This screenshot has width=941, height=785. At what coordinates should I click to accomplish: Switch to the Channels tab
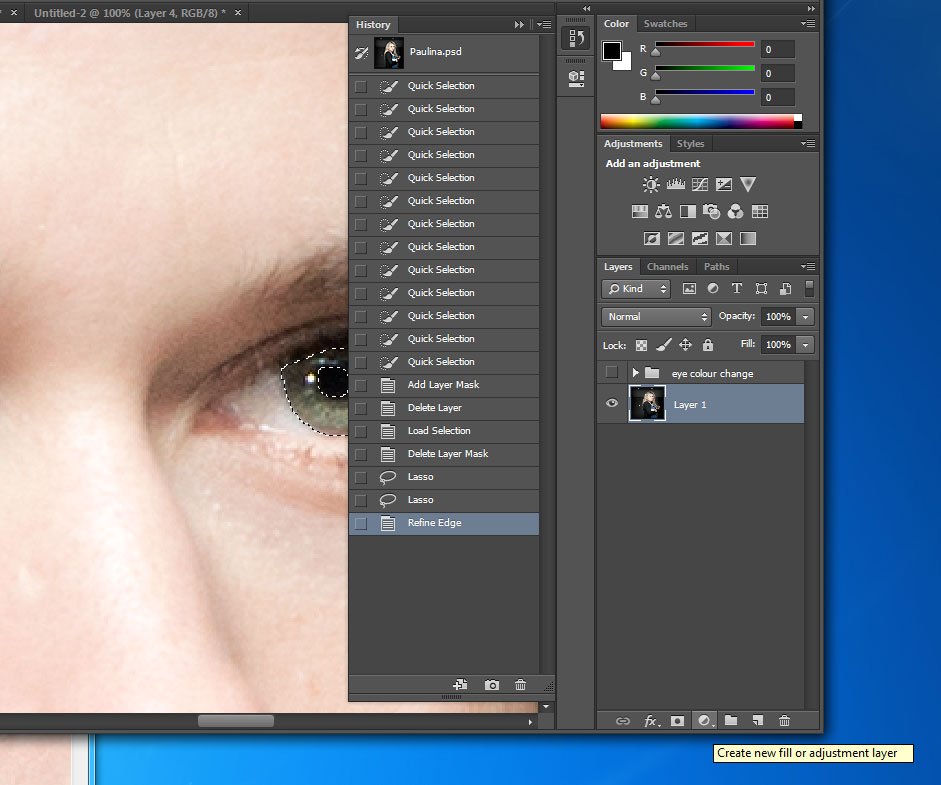pos(667,267)
